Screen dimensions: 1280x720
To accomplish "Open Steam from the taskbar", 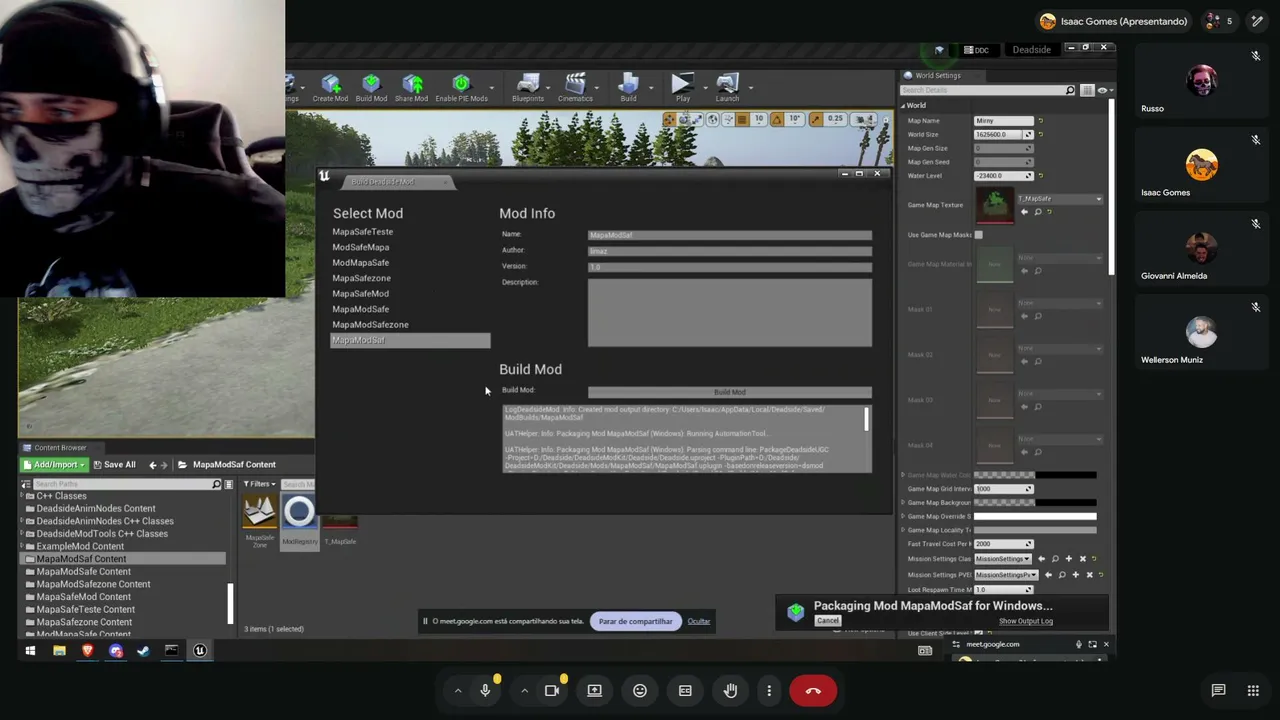I will click(x=143, y=651).
